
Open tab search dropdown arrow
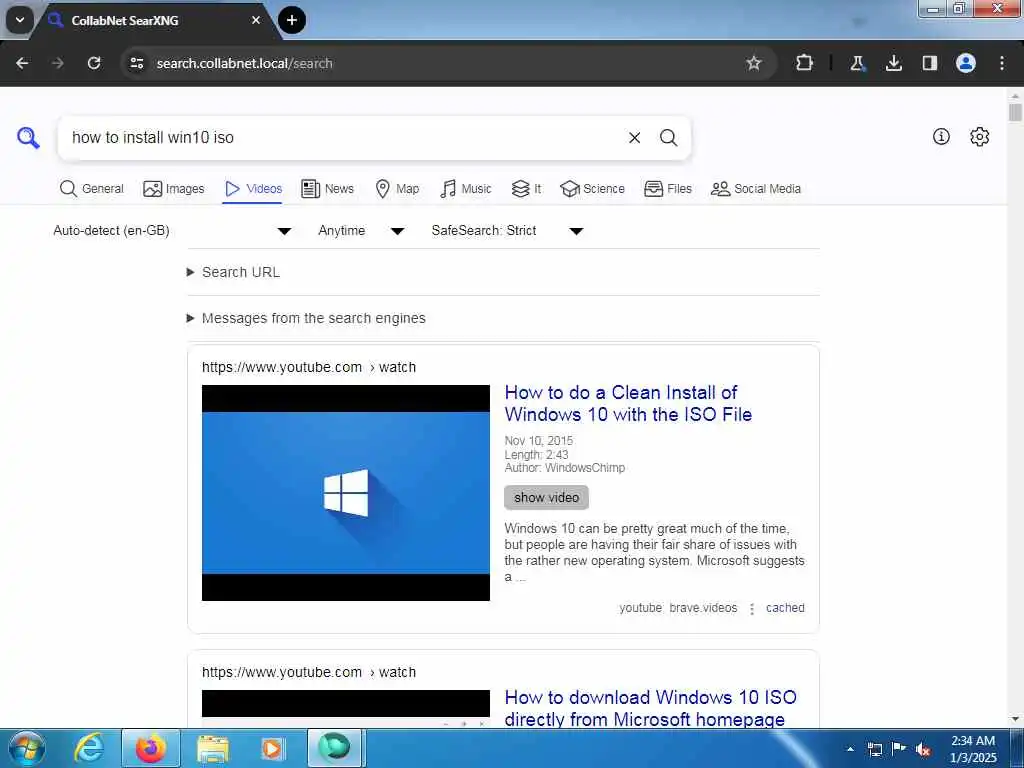pyautogui.click(x=20, y=20)
